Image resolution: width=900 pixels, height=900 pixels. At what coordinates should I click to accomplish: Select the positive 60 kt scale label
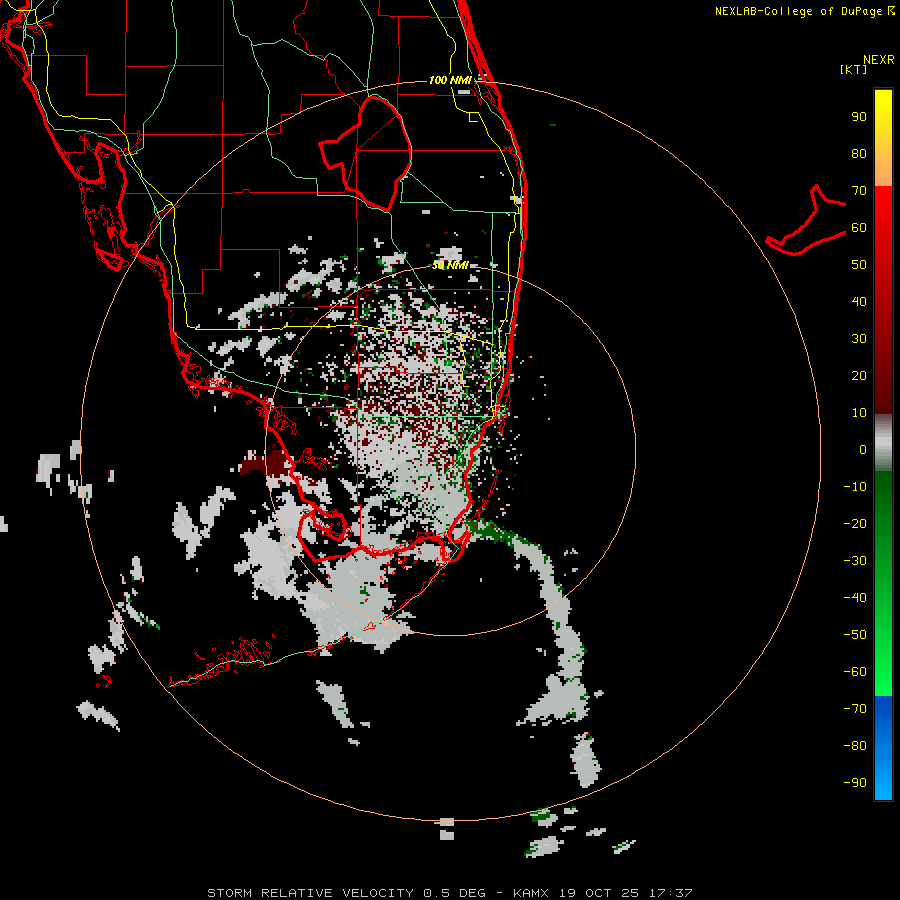(x=859, y=227)
